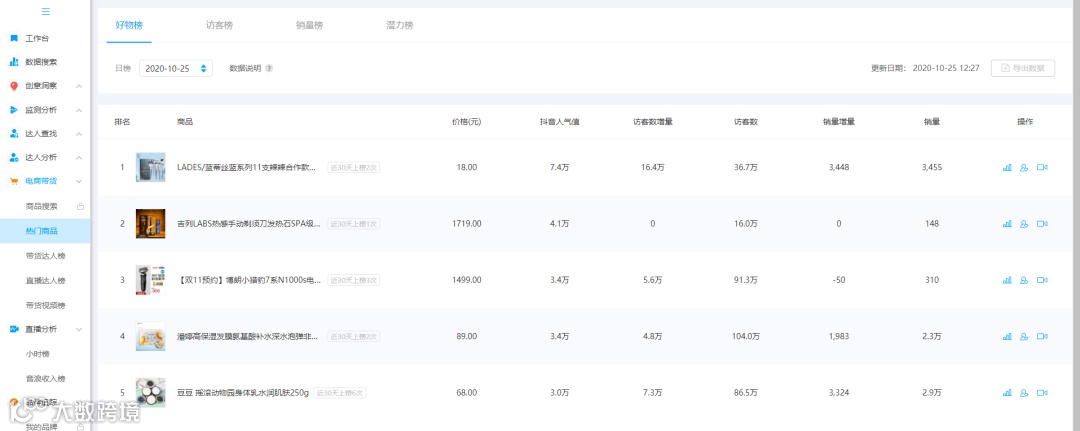This screenshot has height=431, width=1080.
Task: Open video icon for 吉列LABS product row
Action: 1042,224
